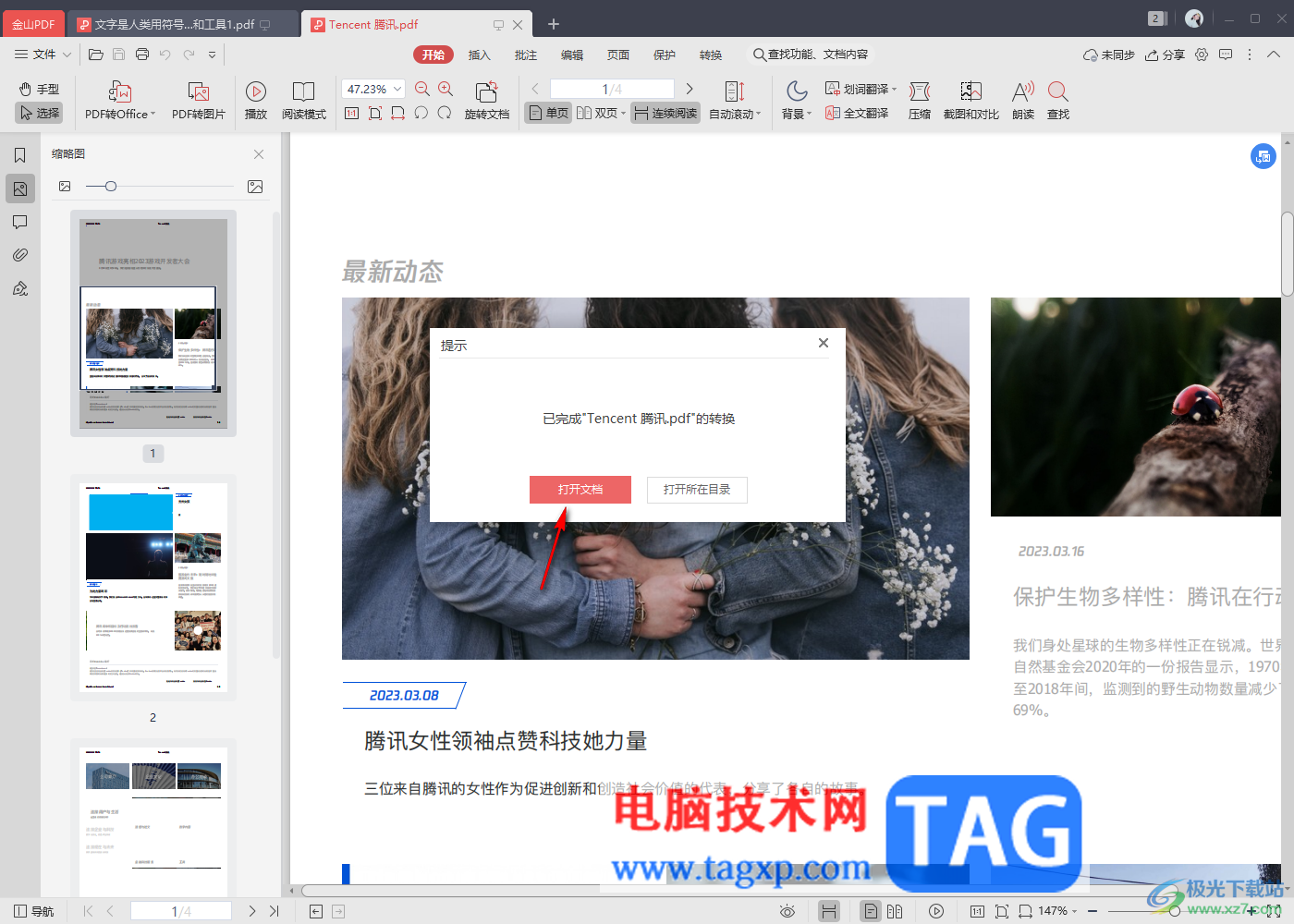The image size is (1294, 924).
Task: Open the 批注 ribbon tab
Action: click(525, 55)
